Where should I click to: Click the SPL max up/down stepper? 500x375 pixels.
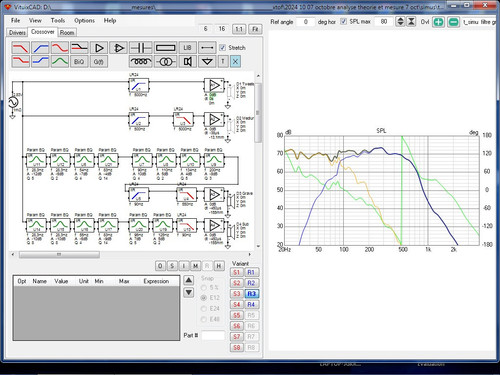tap(400, 22)
